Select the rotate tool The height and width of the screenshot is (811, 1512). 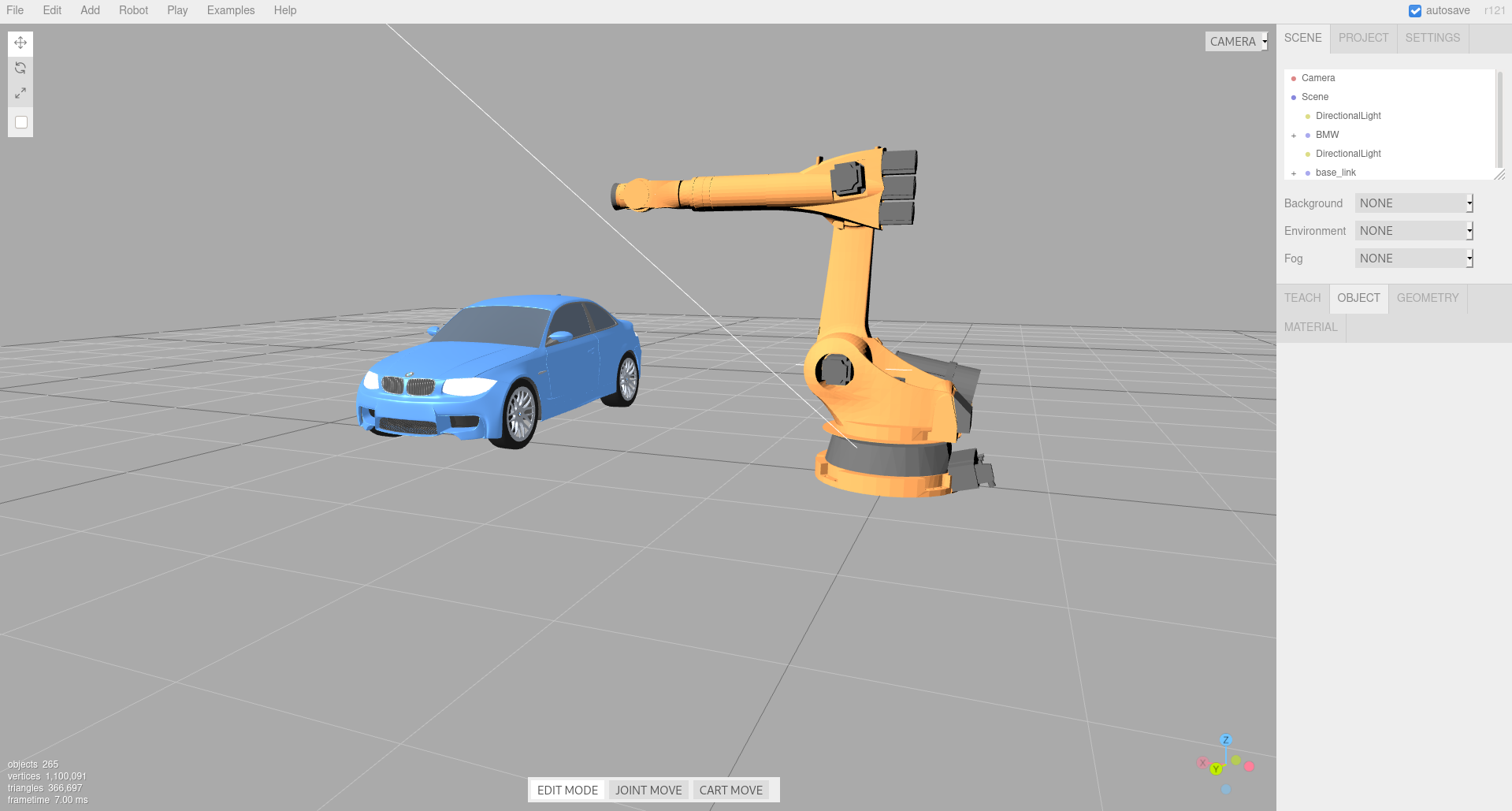click(x=20, y=68)
